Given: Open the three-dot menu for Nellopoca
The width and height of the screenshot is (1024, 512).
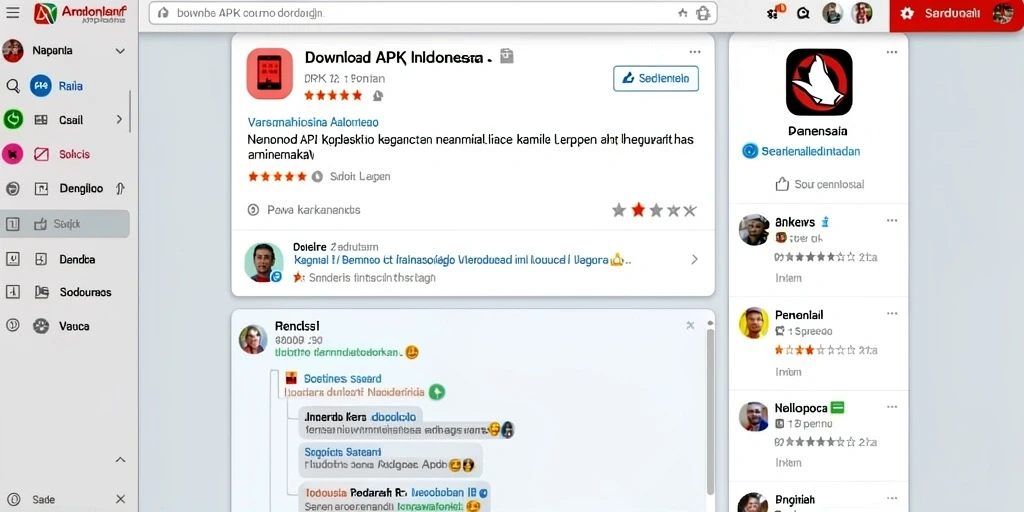Looking at the screenshot, I should point(892,408).
